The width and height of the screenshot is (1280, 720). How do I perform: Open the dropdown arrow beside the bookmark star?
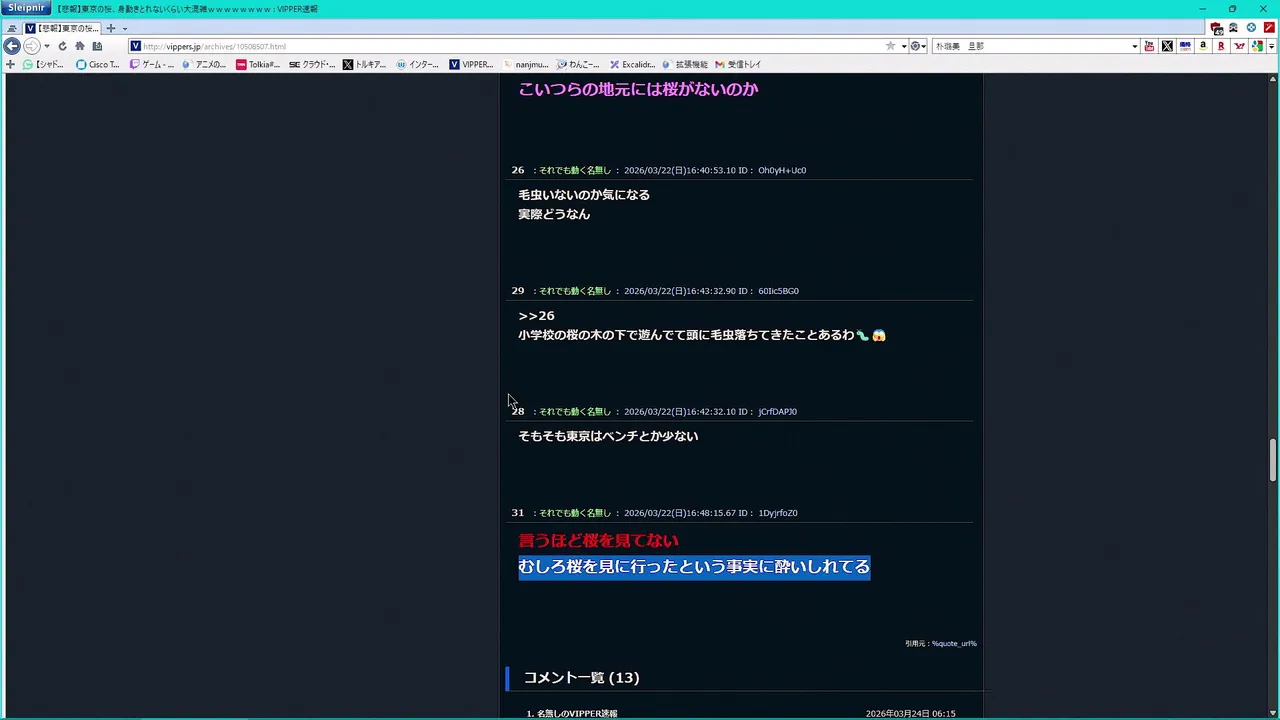(x=903, y=46)
